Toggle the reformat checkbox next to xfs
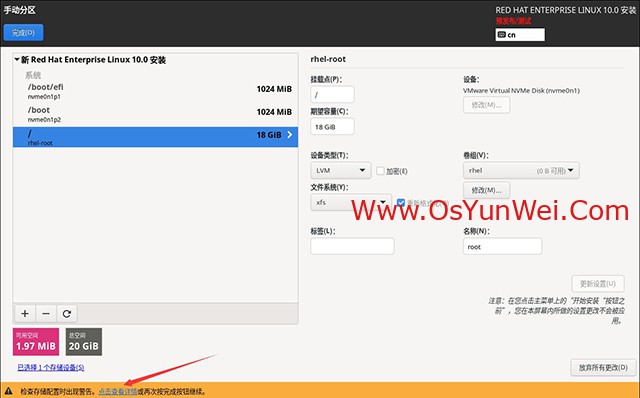The image size is (640, 398). pos(401,202)
